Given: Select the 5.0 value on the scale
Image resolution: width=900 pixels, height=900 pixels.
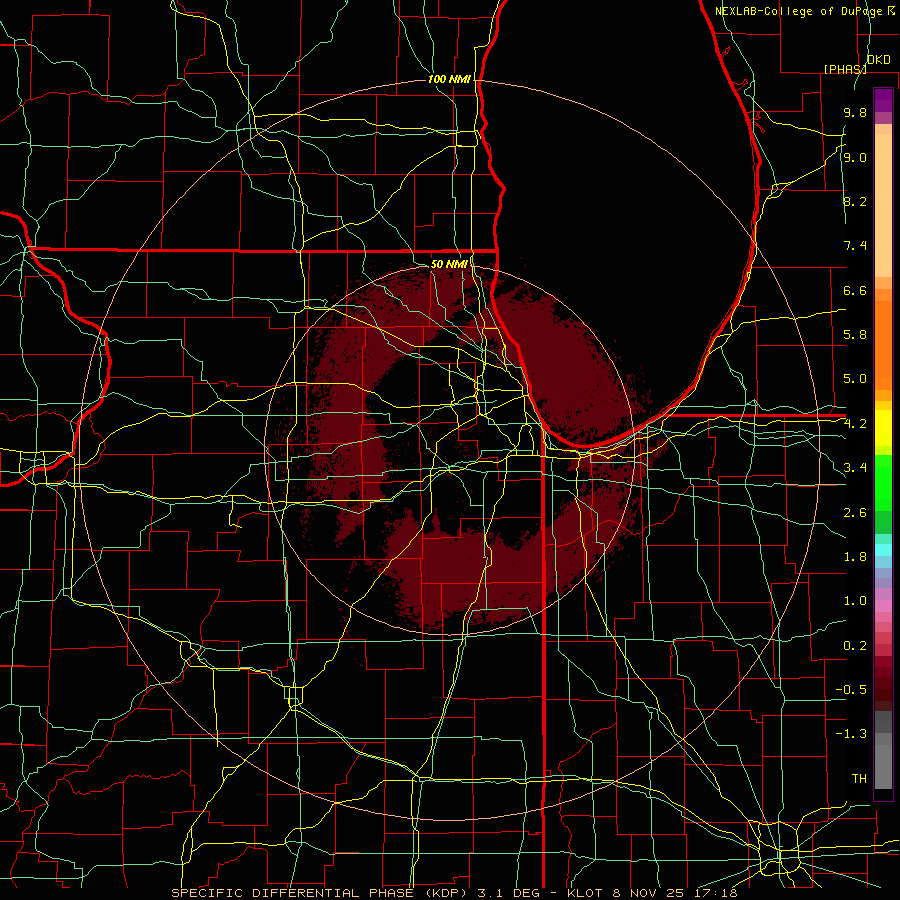Looking at the screenshot, I should click(x=855, y=379).
